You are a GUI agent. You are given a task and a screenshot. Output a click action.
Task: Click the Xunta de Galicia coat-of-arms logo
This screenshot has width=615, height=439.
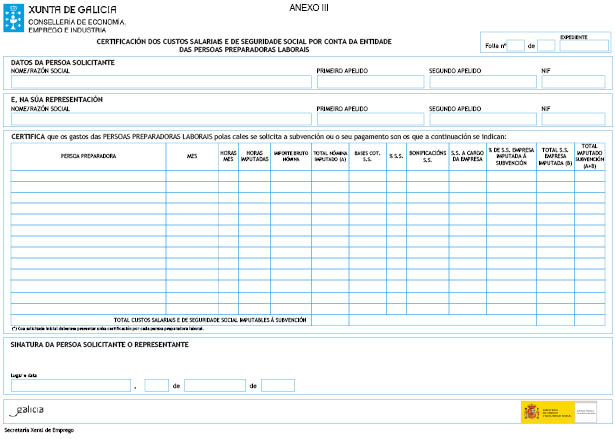pyautogui.click(x=14, y=17)
